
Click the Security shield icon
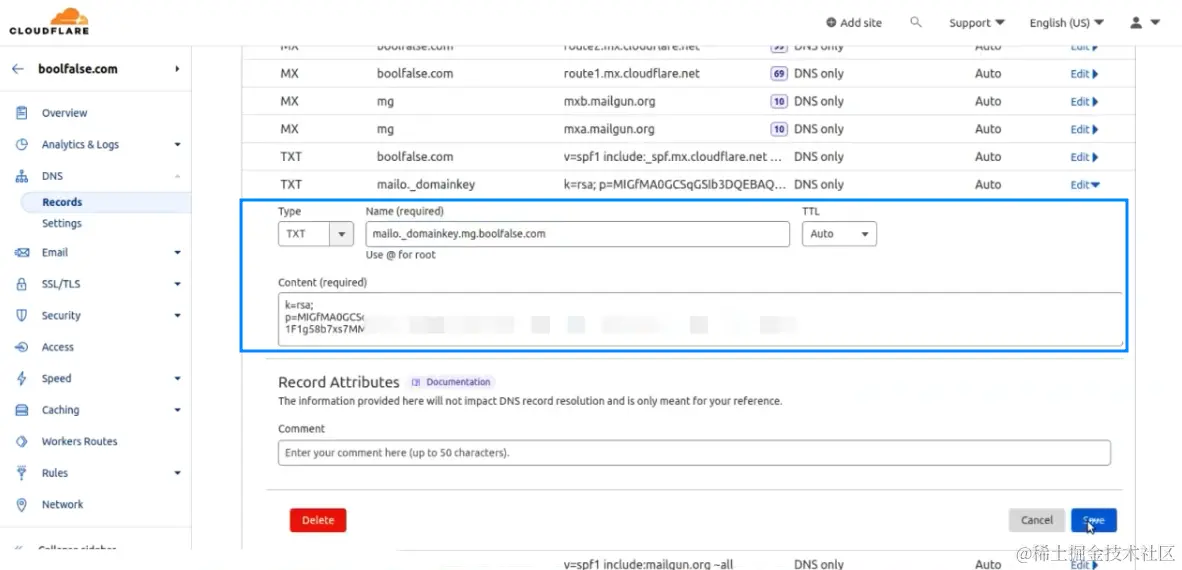(x=22, y=316)
